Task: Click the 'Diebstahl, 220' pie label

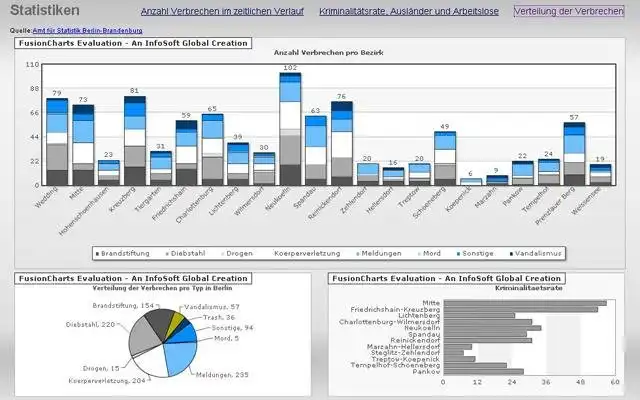Action: click(x=90, y=325)
